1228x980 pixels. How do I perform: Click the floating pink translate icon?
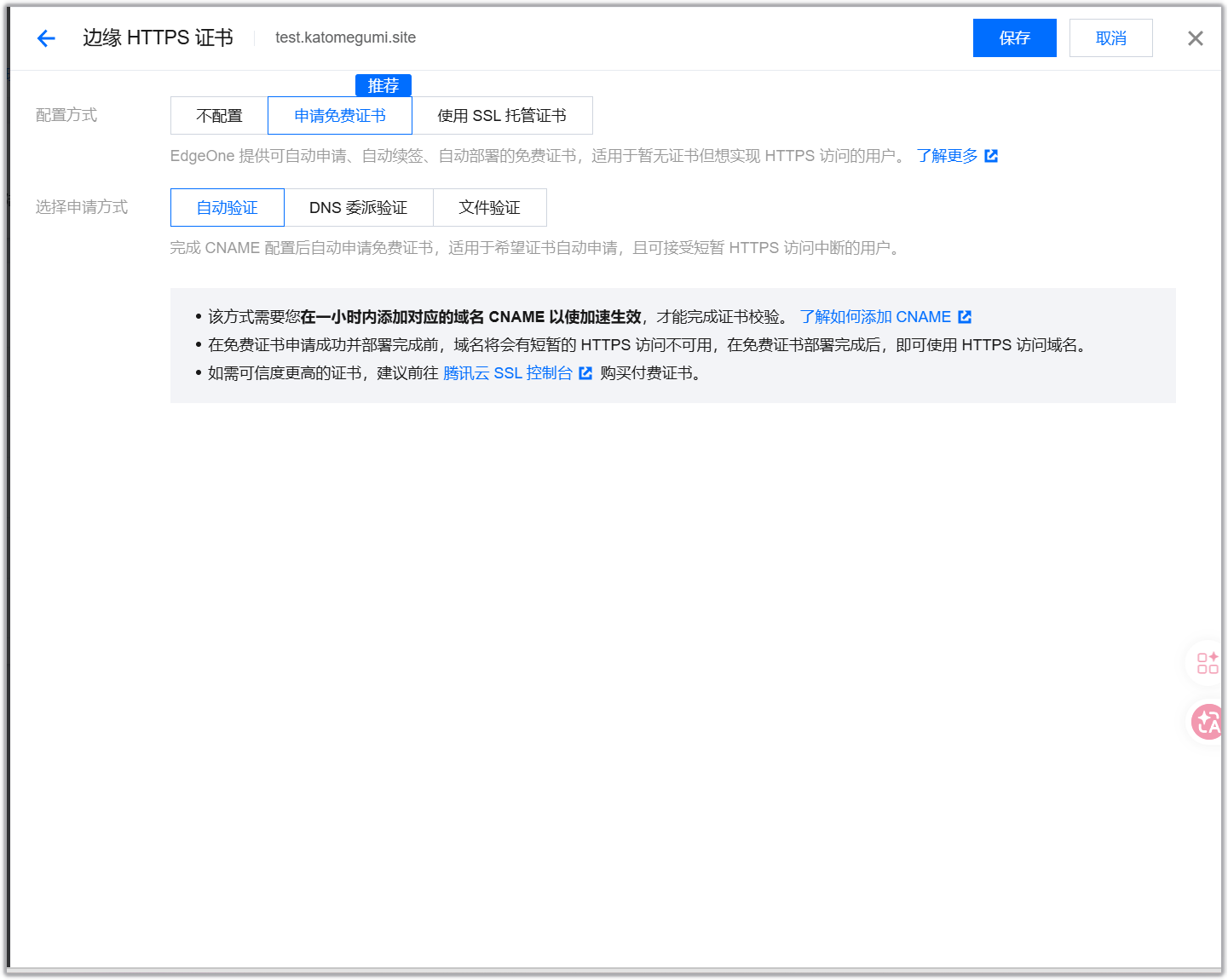1207,723
